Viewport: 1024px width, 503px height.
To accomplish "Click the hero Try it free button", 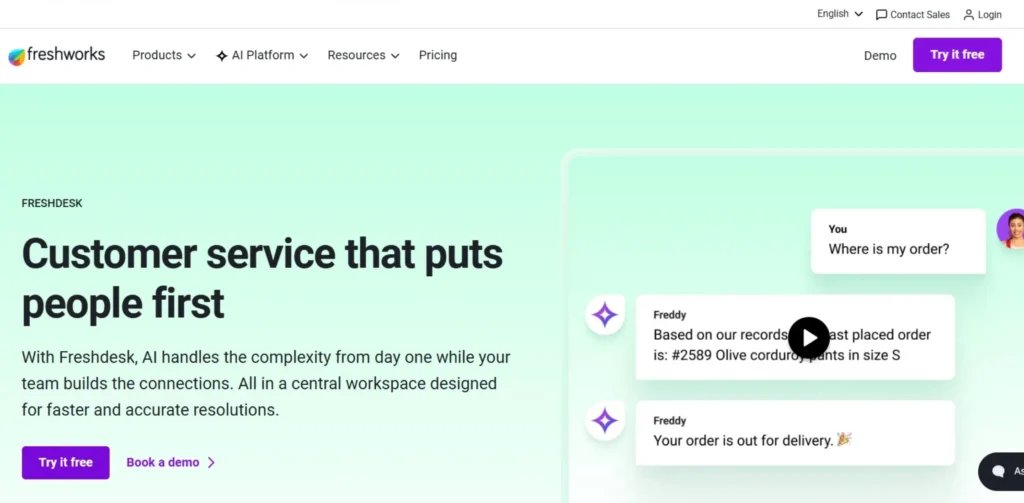I will [65, 462].
